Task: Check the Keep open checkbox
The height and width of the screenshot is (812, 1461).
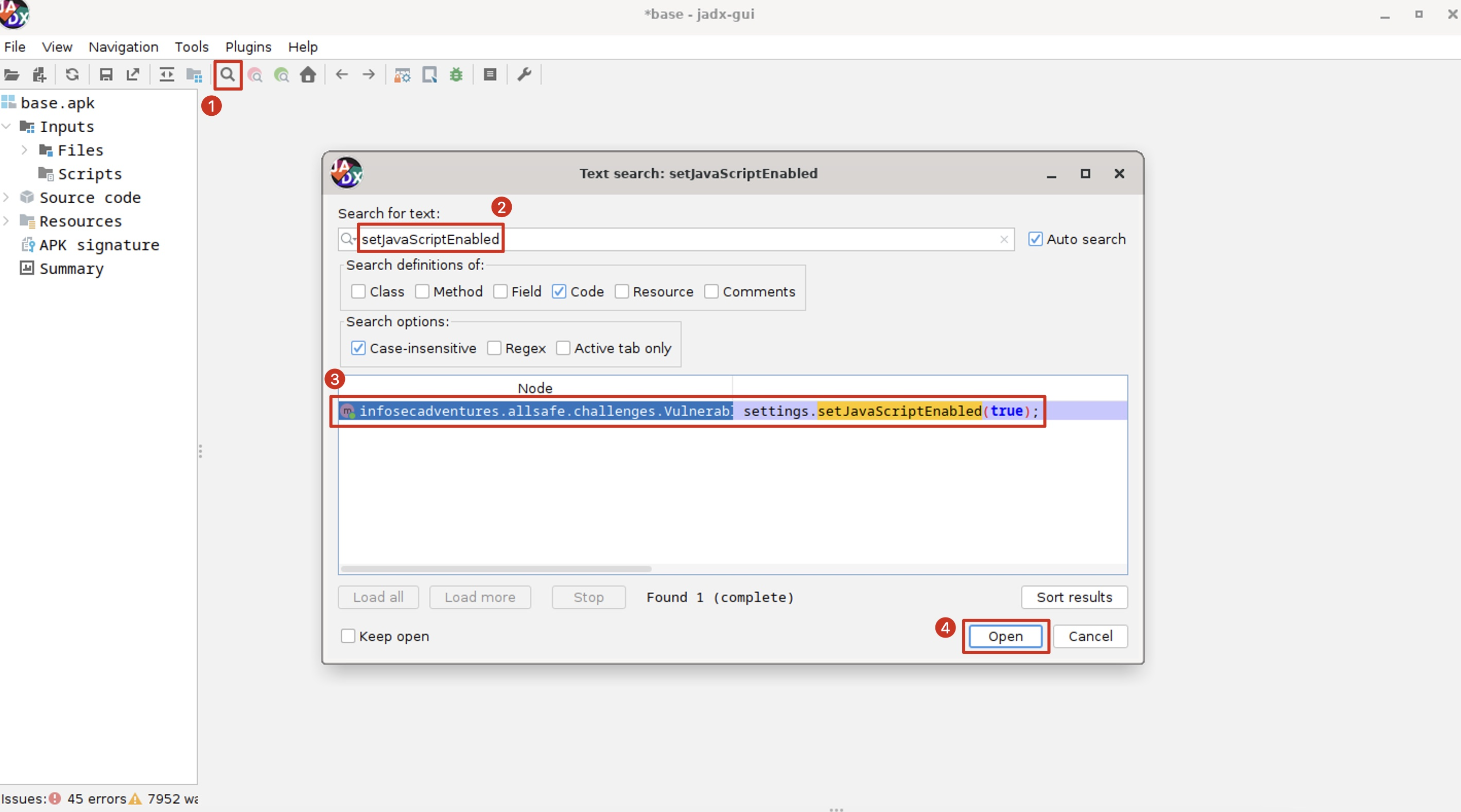Action: pos(348,636)
